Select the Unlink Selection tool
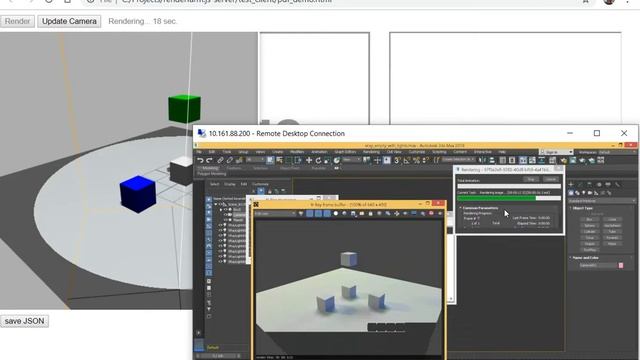 coord(229,160)
